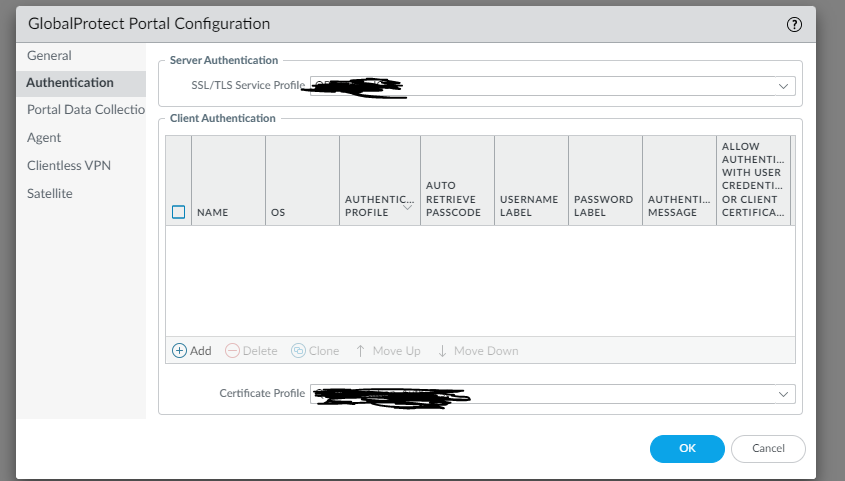This screenshot has width=845, height=481.
Task: Click Allow Authentication with User Credentials header
Action: click(x=753, y=181)
